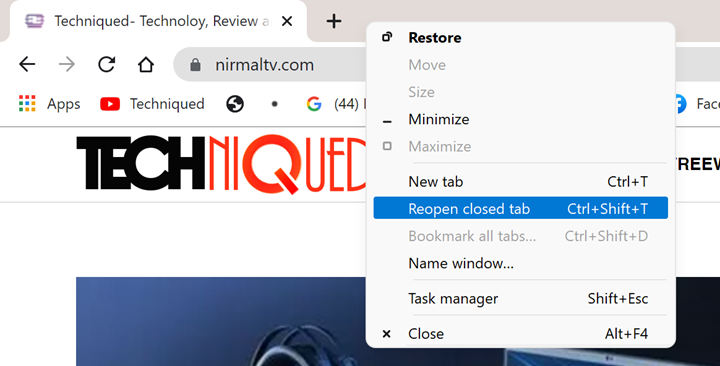Choose Name window... option
720x366 pixels.
coord(521,263)
